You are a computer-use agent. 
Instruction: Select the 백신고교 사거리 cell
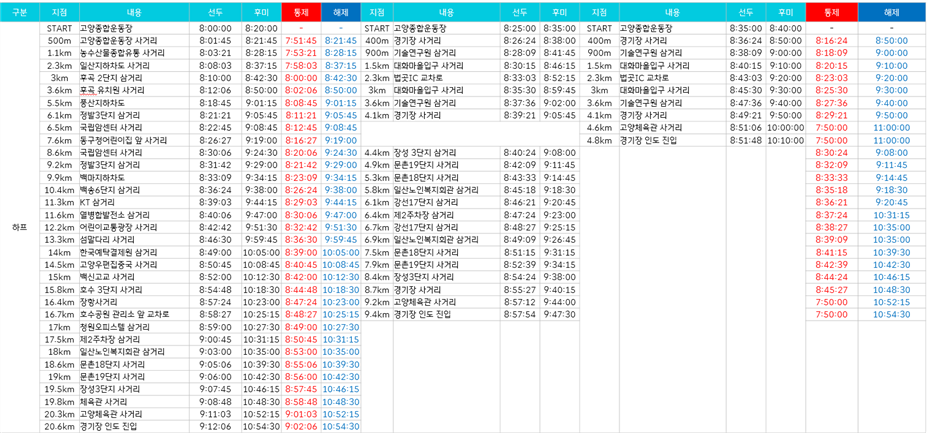coord(134,277)
